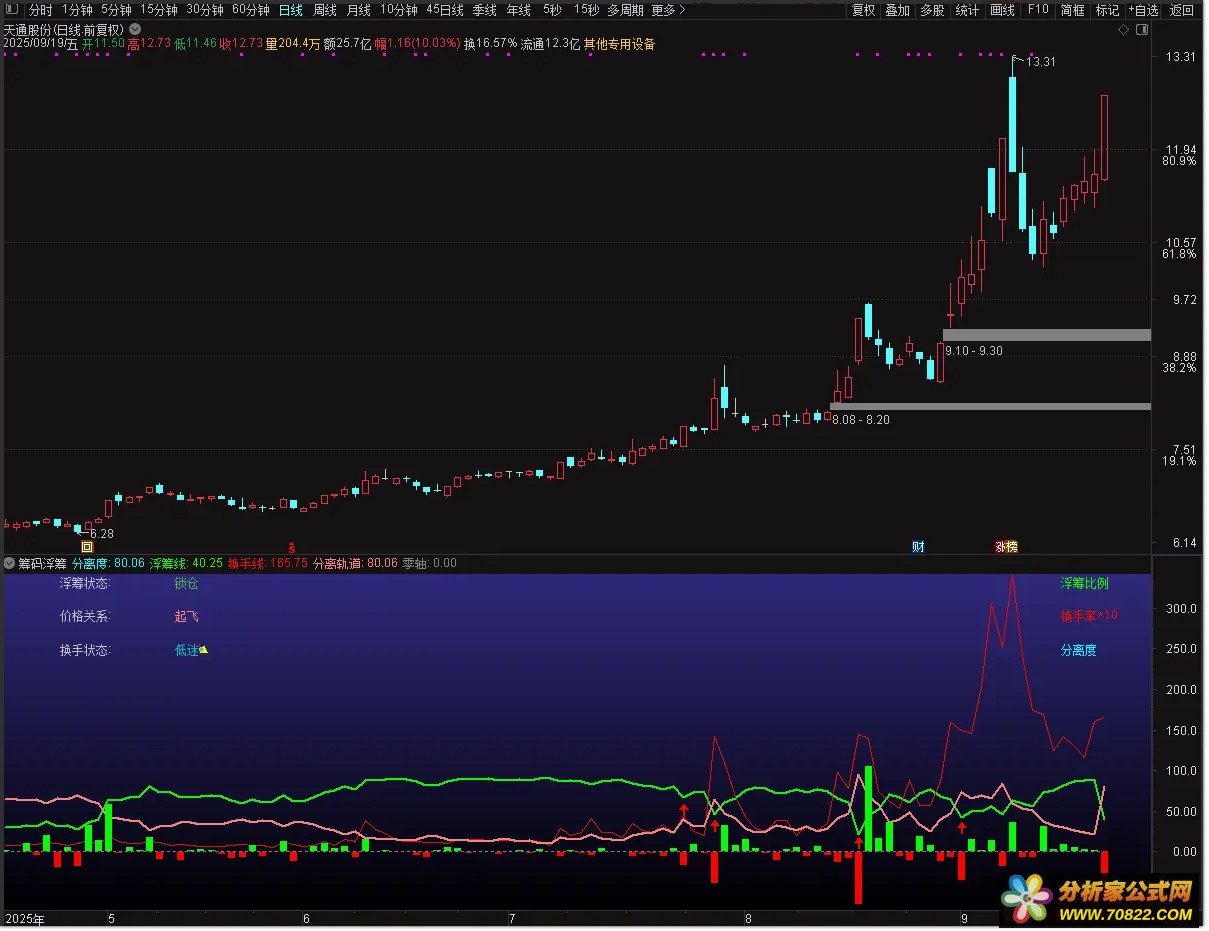Expand the 更多 periods list
Image resolution: width=1209 pixels, height=931 pixels.
click(668, 10)
